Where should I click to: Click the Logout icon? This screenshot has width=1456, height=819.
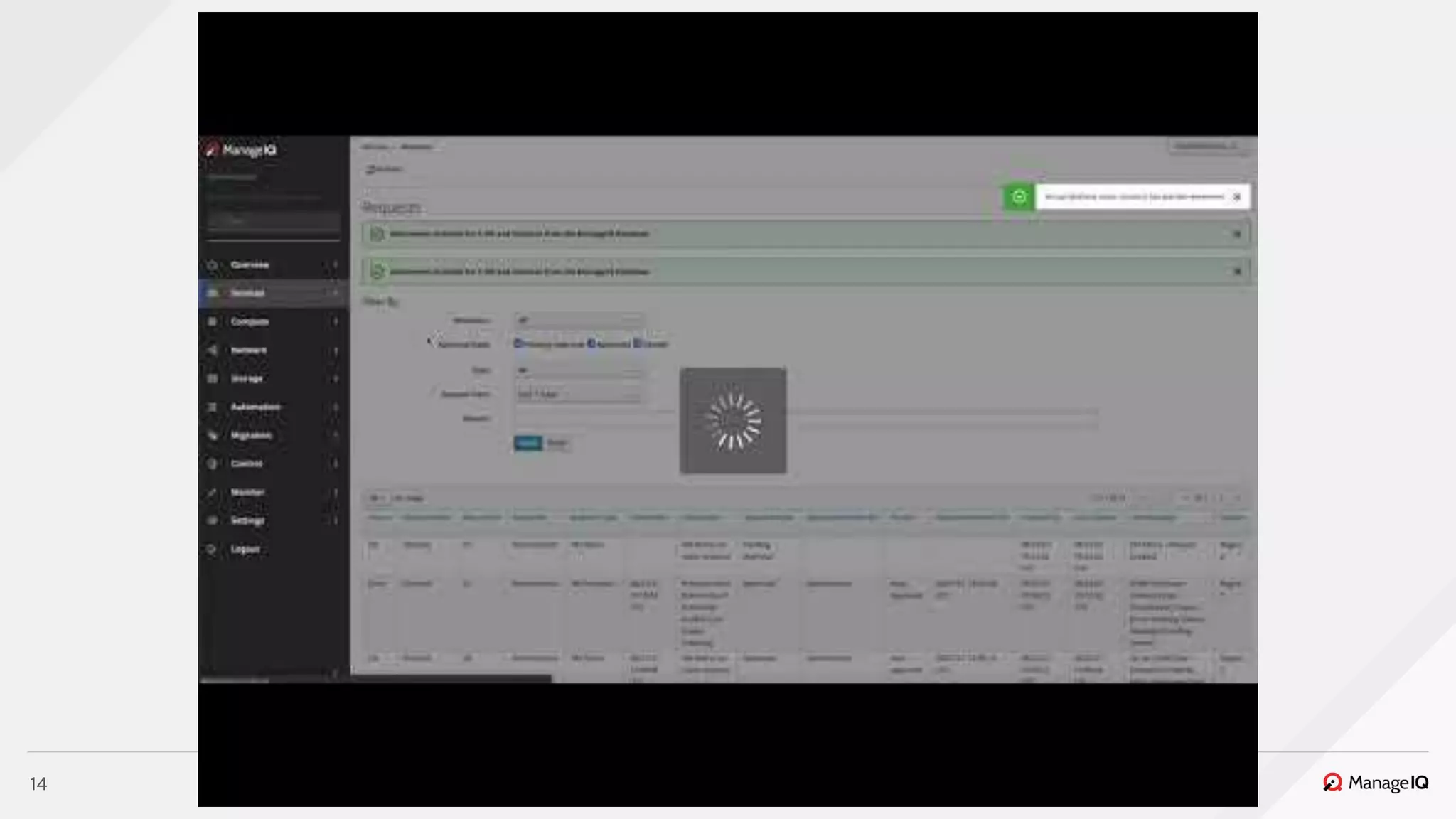pos(212,549)
